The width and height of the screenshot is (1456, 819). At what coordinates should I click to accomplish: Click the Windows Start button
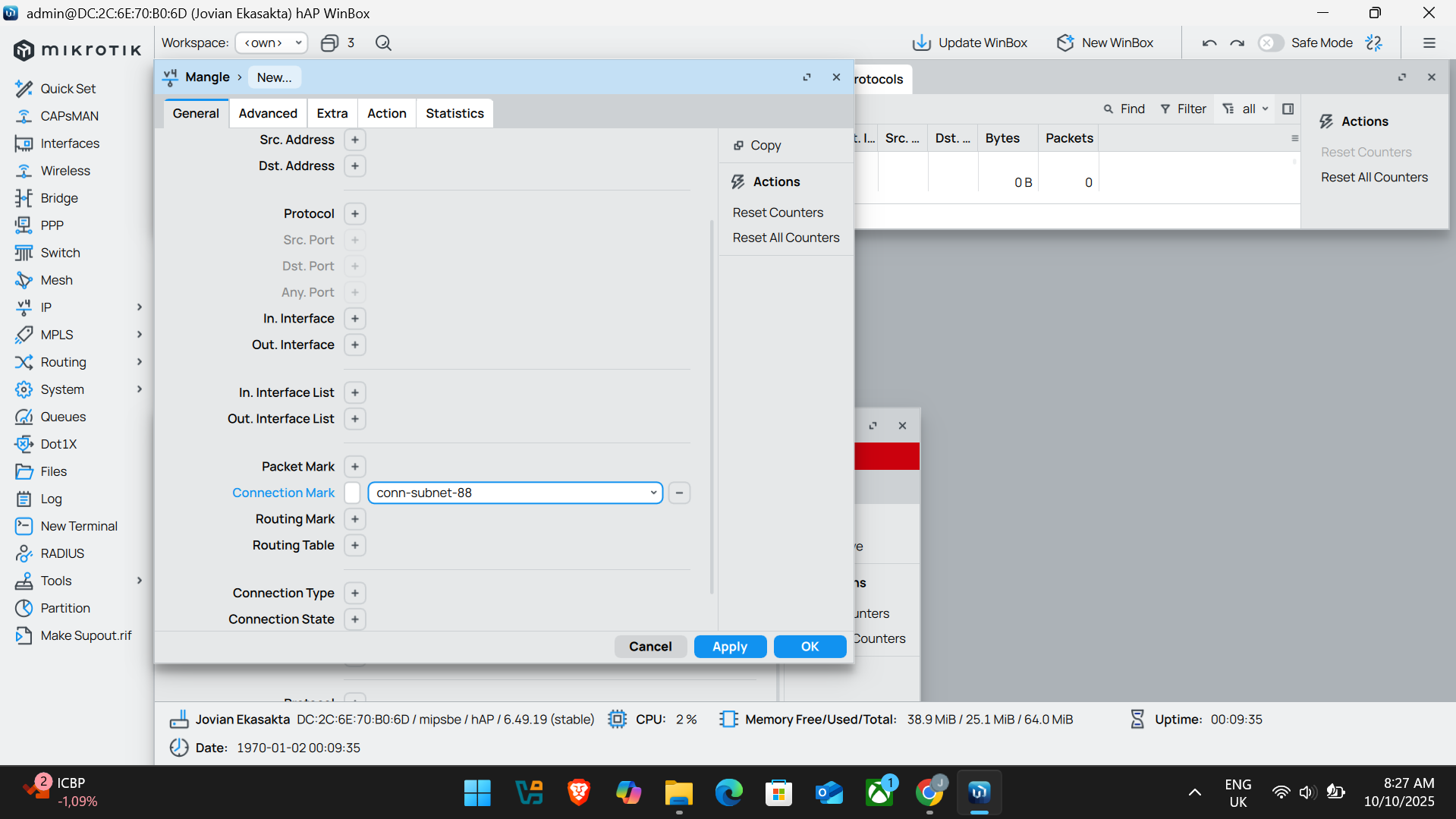pos(477,793)
